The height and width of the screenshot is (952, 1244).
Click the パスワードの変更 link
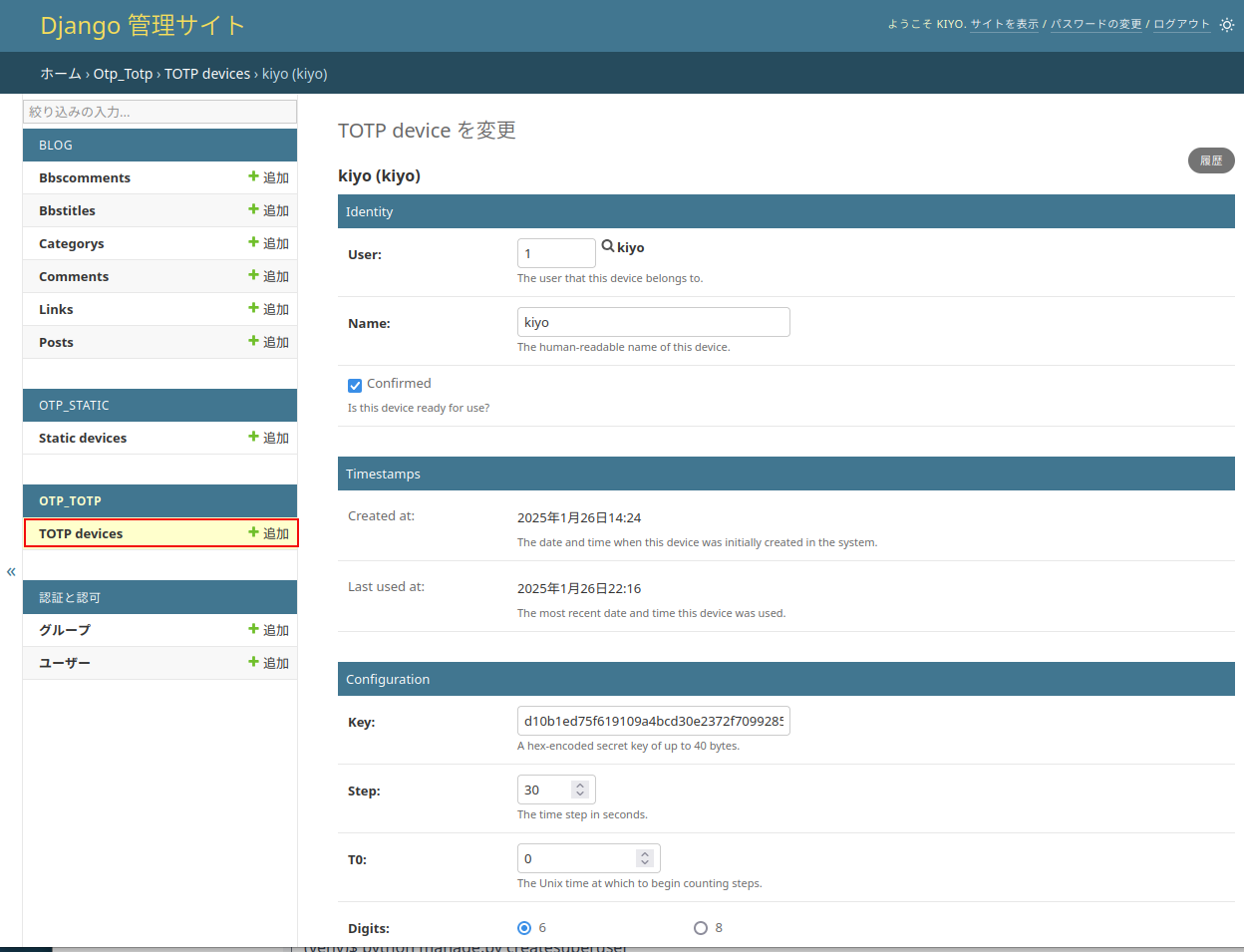tap(1096, 24)
